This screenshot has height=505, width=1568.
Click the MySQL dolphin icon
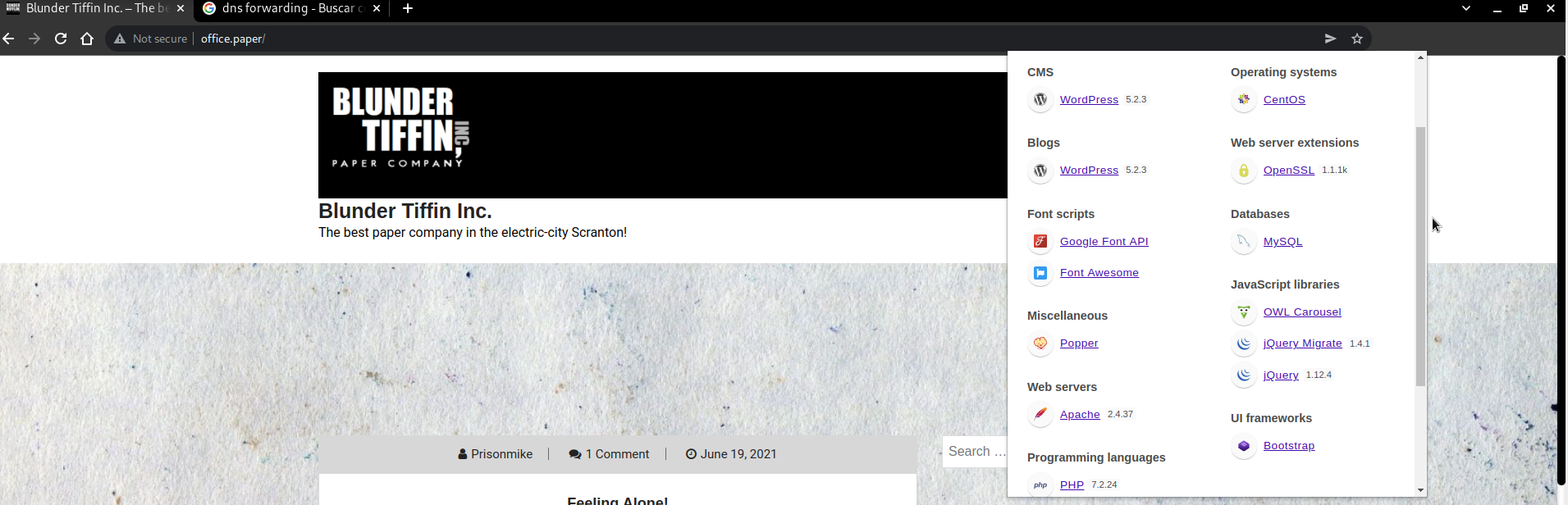1244,241
